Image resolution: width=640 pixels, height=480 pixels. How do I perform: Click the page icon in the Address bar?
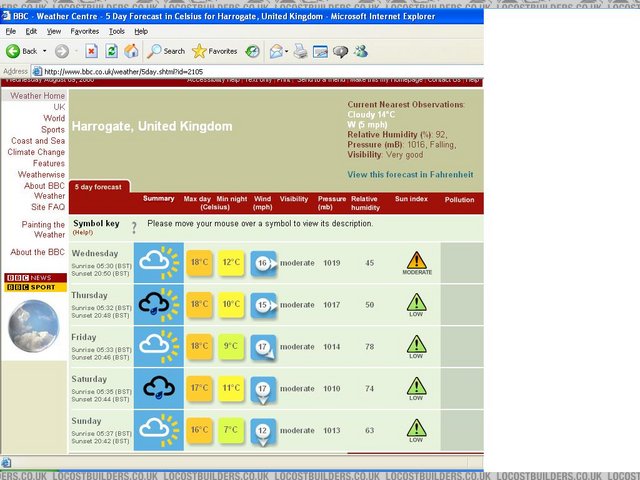point(37,72)
